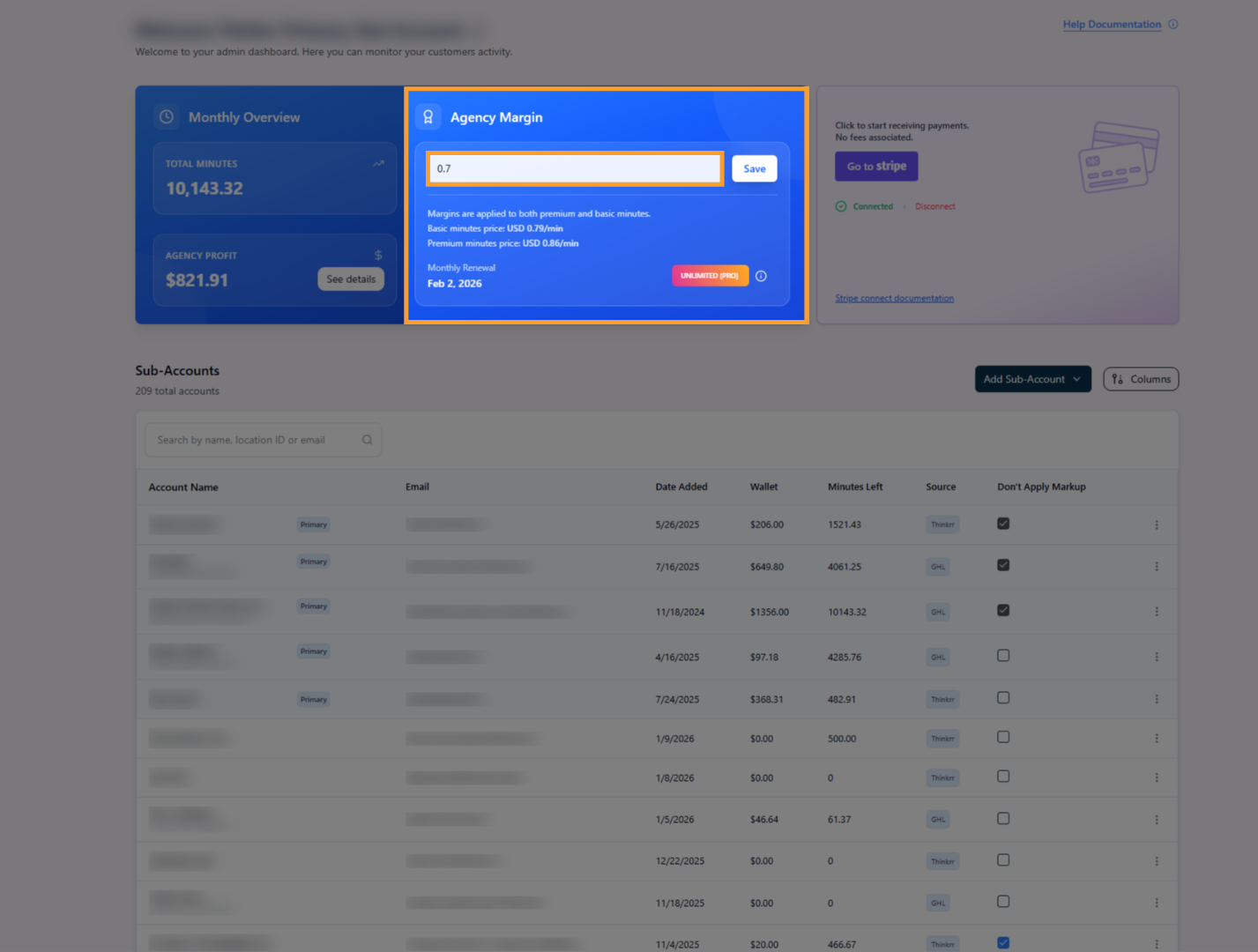Open the Help Documentation link
Screen dimensions: 1258x952
tap(1112, 25)
